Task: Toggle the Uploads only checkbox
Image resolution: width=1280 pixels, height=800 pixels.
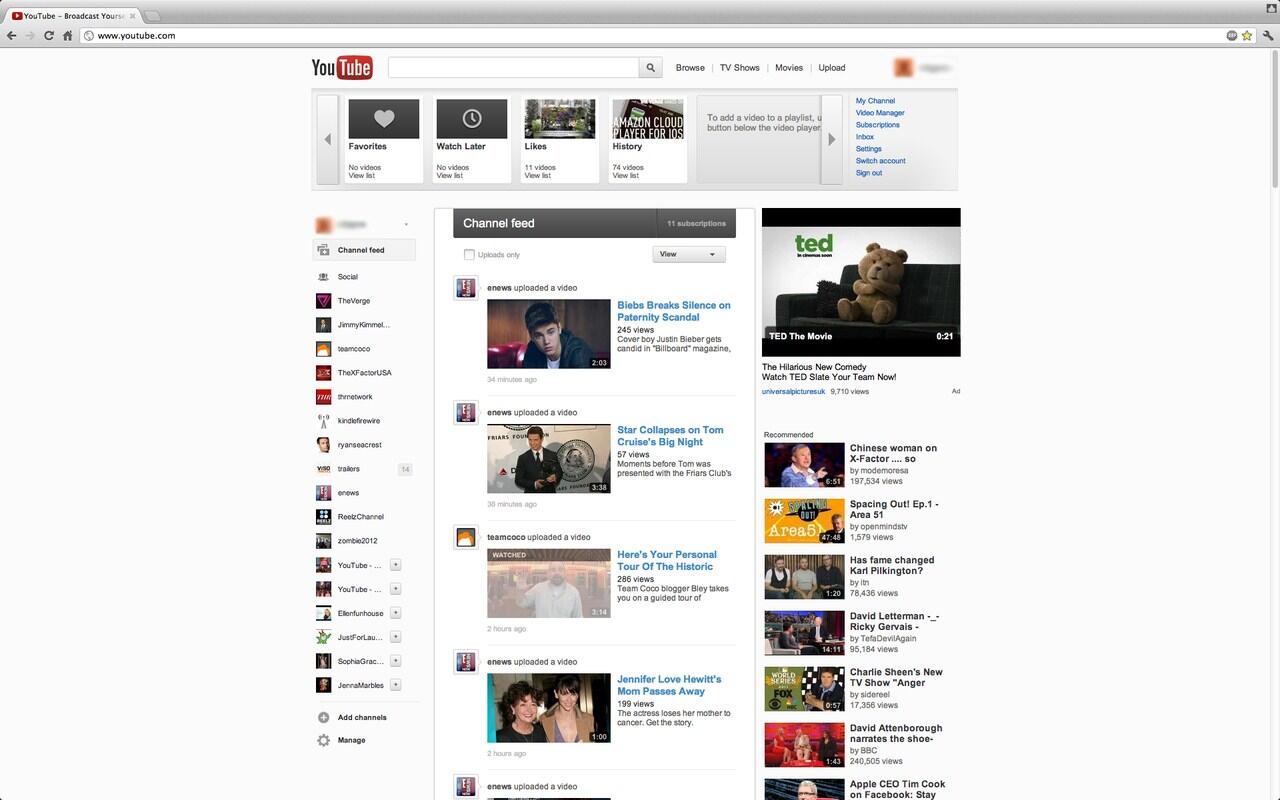Action: pyautogui.click(x=469, y=255)
